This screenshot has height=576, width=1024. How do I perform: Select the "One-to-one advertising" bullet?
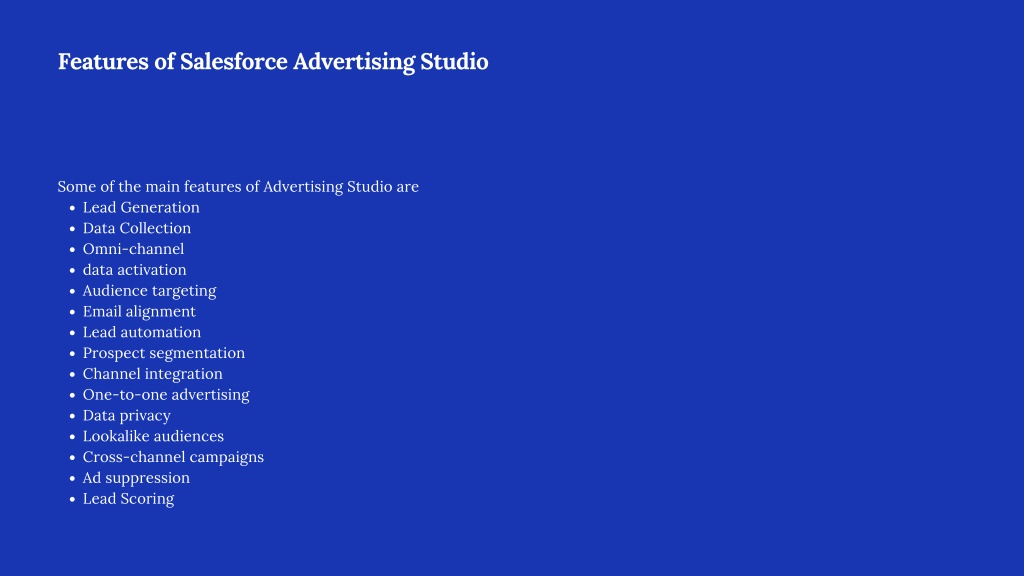(166, 395)
